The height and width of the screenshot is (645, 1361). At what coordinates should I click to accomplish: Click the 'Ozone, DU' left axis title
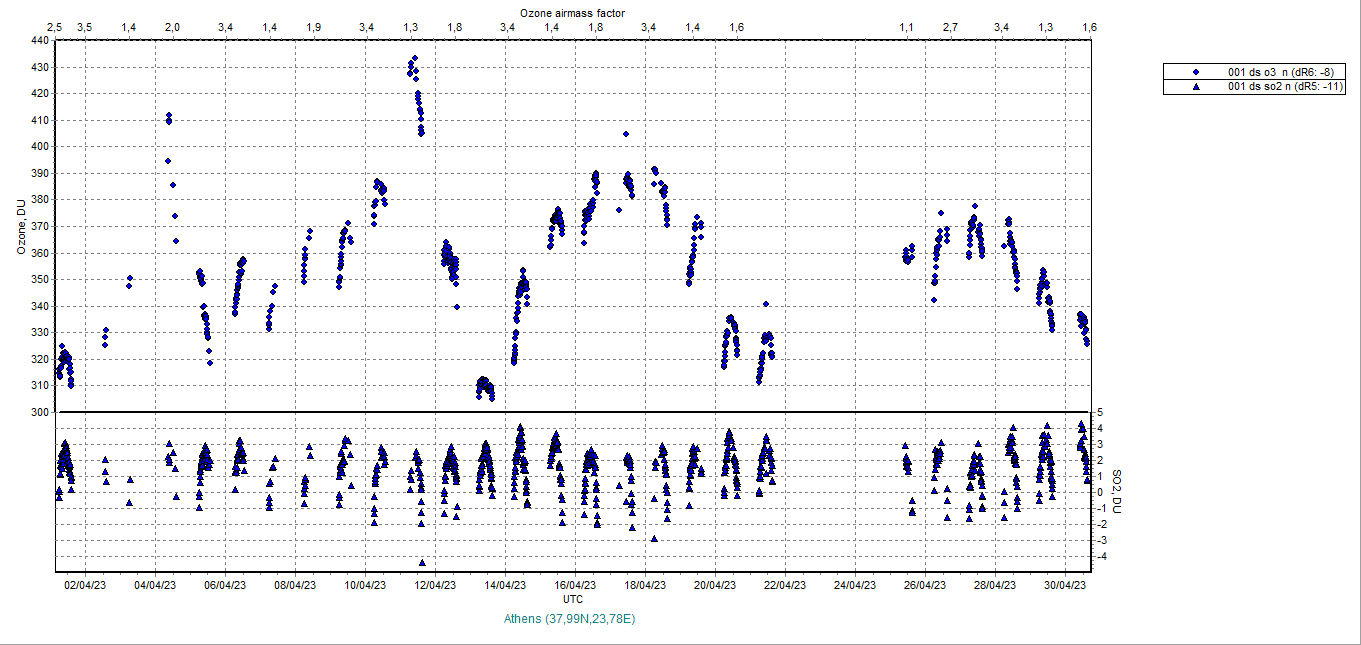21,227
